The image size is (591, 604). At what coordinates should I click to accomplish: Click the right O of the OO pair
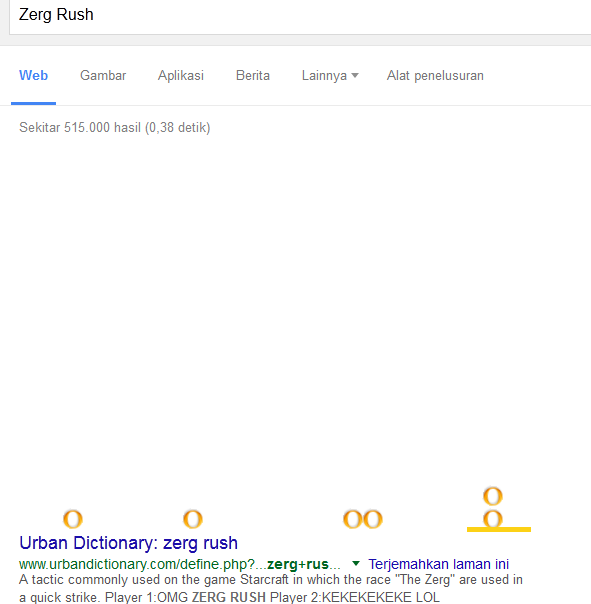[373, 519]
